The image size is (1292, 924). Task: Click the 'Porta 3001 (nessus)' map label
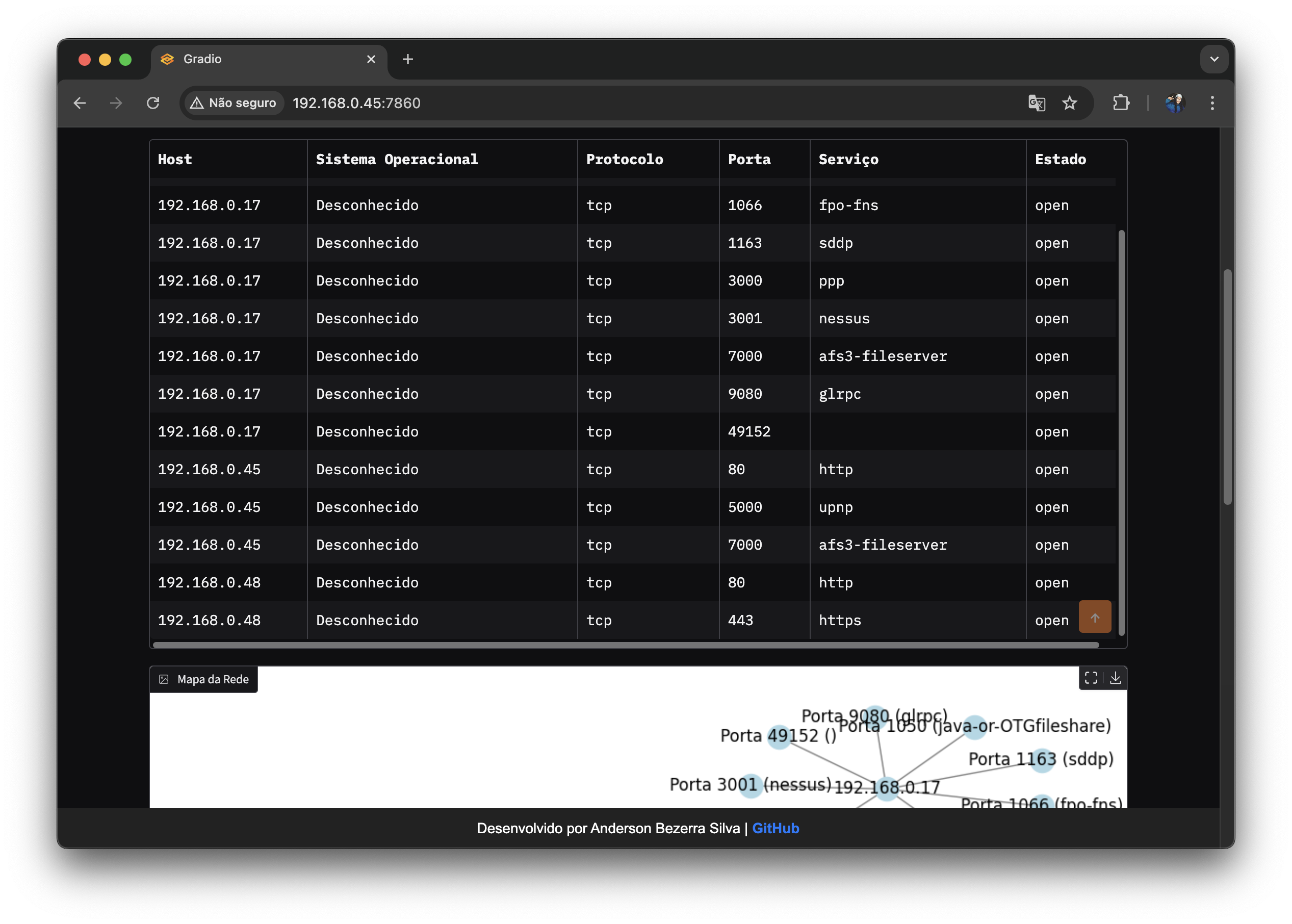pyautogui.click(x=751, y=785)
